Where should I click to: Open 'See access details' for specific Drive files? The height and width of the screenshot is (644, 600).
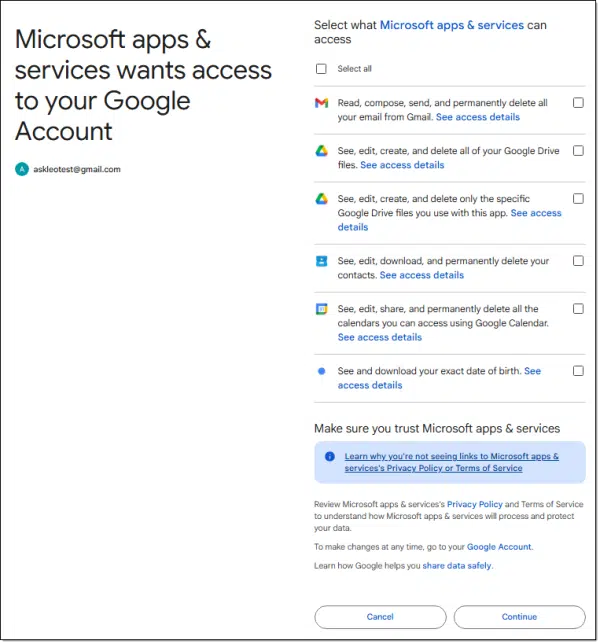coord(536,213)
